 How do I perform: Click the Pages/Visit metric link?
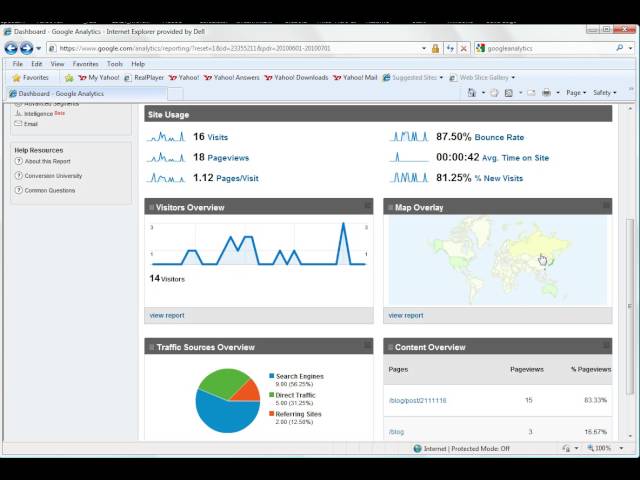click(237, 178)
